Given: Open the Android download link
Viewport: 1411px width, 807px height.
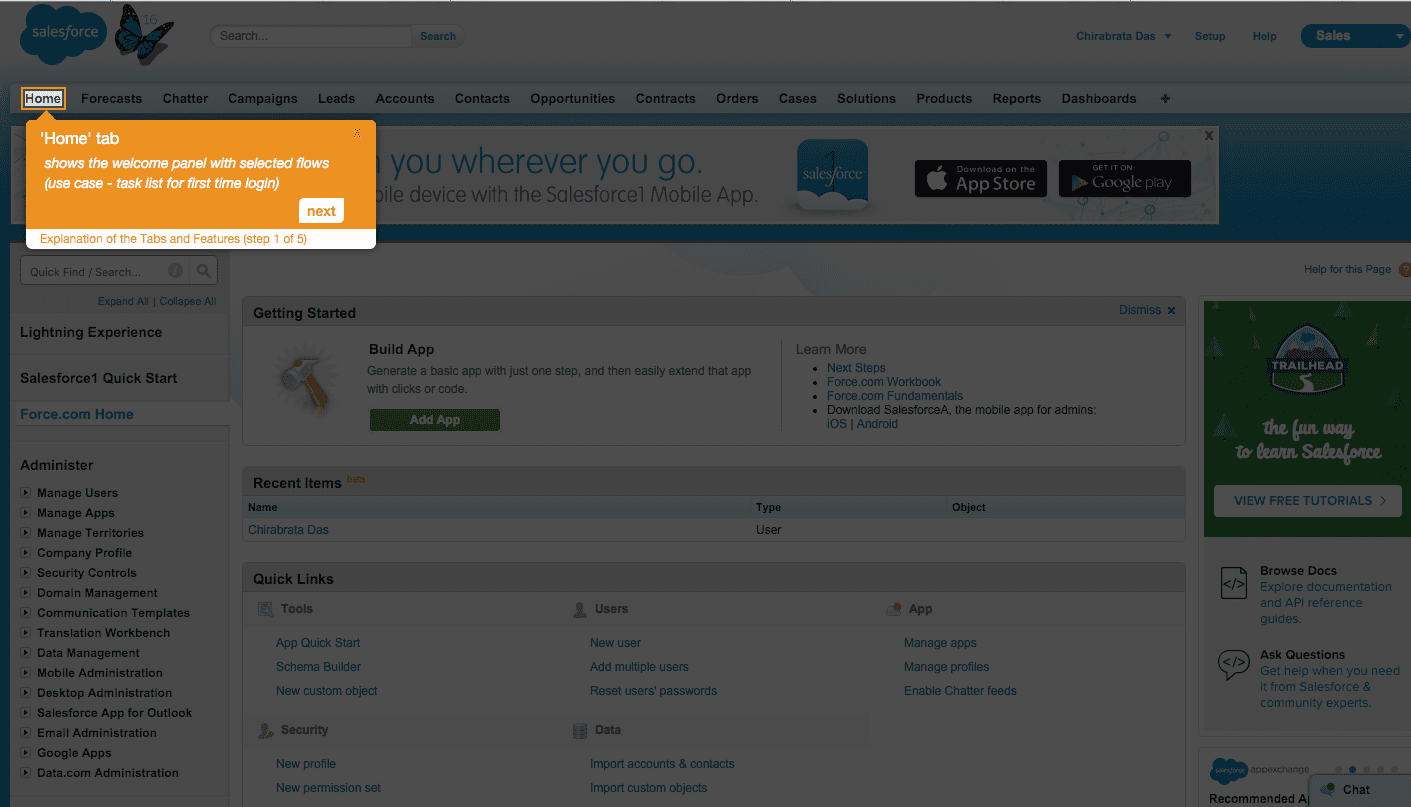Looking at the screenshot, I should (x=877, y=424).
